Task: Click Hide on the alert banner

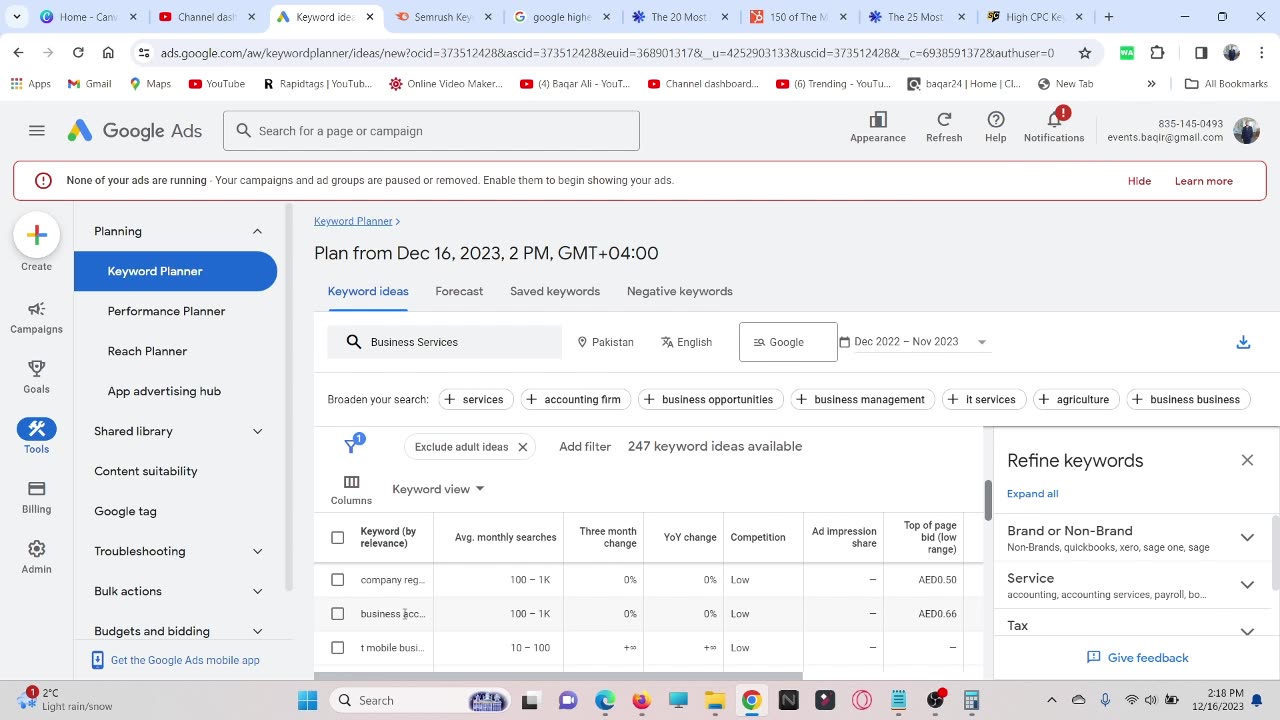Action: (x=1139, y=181)
